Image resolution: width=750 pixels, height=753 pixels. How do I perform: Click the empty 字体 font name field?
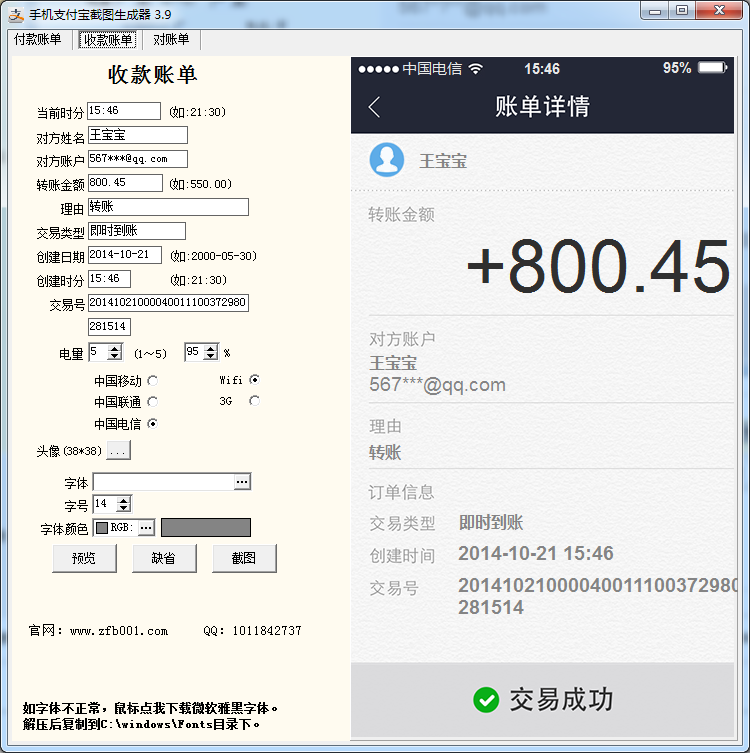click(x=163, y=482)
